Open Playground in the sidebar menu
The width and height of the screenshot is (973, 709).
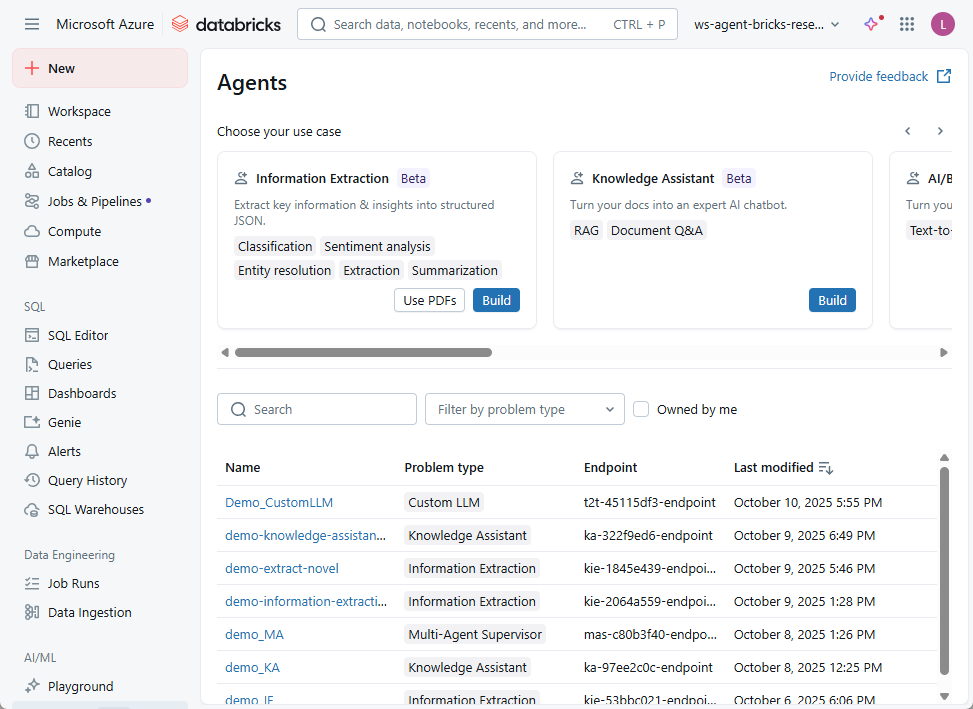click(80, 686)
